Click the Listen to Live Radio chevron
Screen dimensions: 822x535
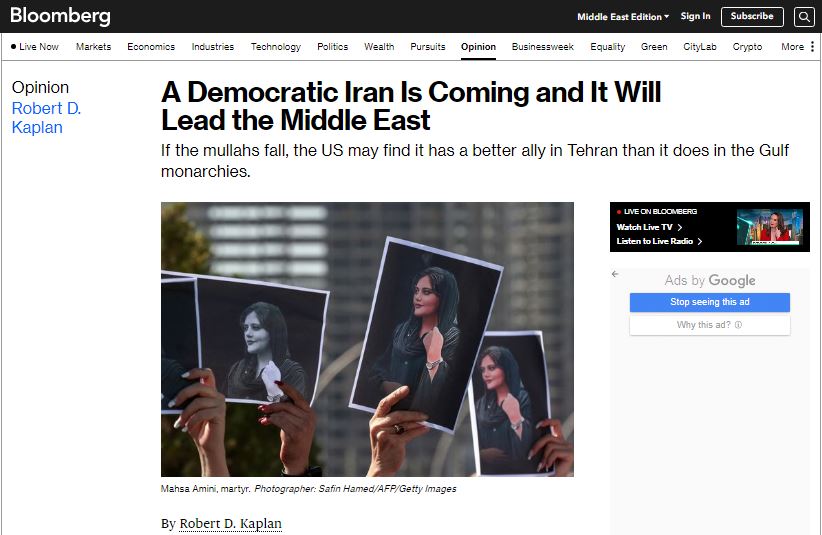699,242
